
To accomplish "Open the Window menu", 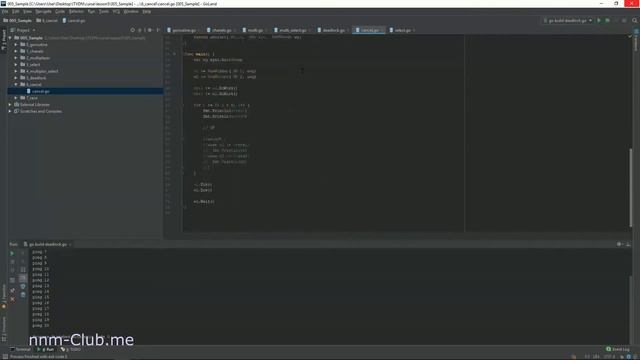I will pyautogui.click(x=131, y=11).
